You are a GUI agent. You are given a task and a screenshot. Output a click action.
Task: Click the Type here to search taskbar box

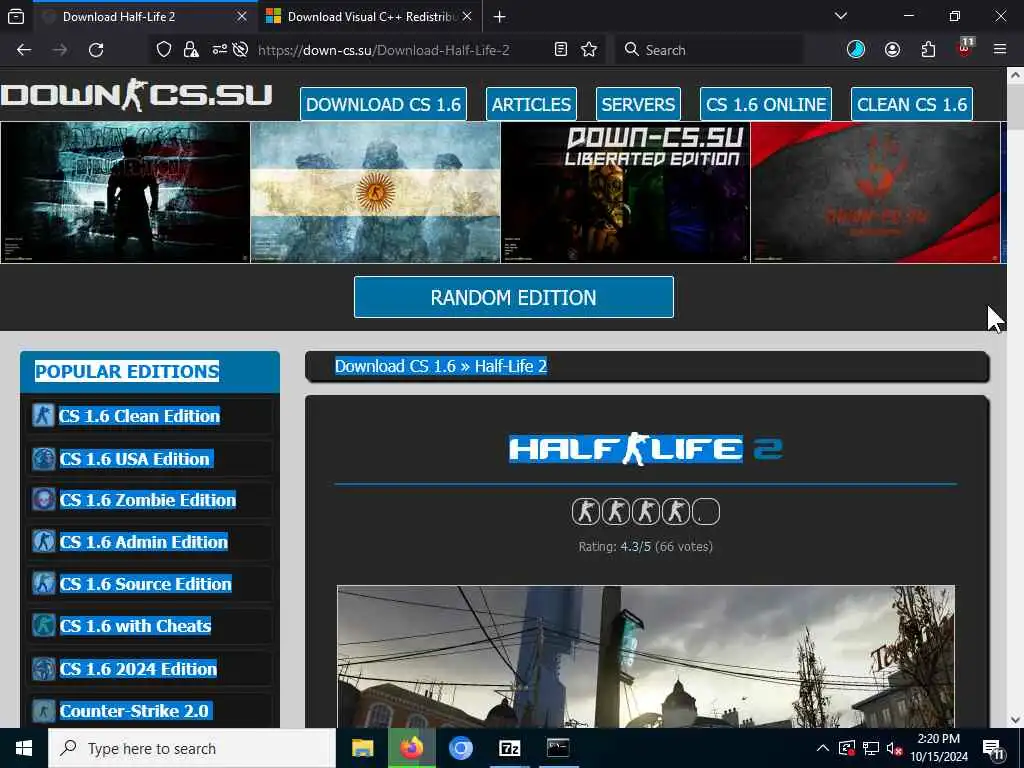click(192, 748)
